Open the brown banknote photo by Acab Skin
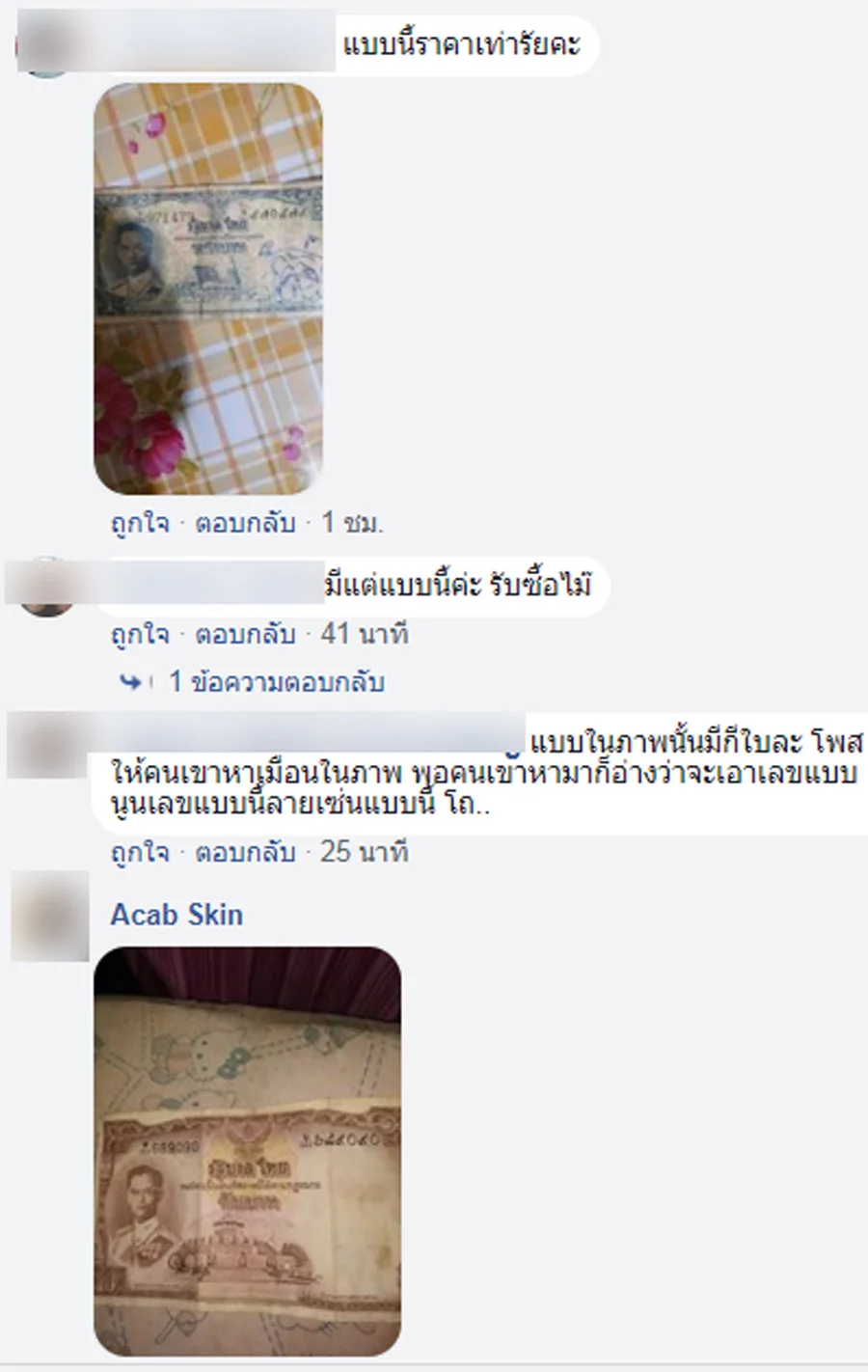868x1372 pixels. point(247,1150)
